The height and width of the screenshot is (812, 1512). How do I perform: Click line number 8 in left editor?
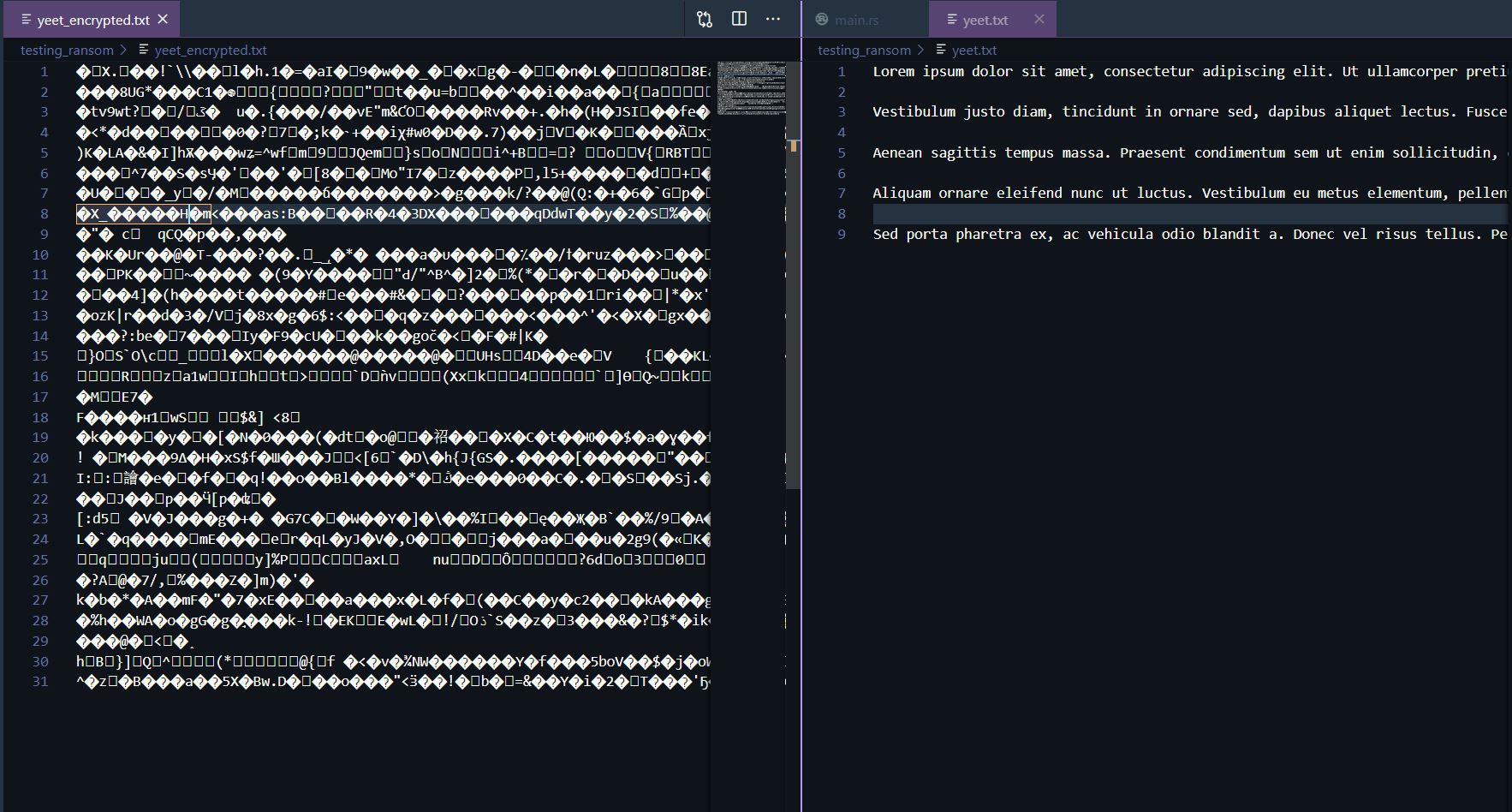coord(44,213)
